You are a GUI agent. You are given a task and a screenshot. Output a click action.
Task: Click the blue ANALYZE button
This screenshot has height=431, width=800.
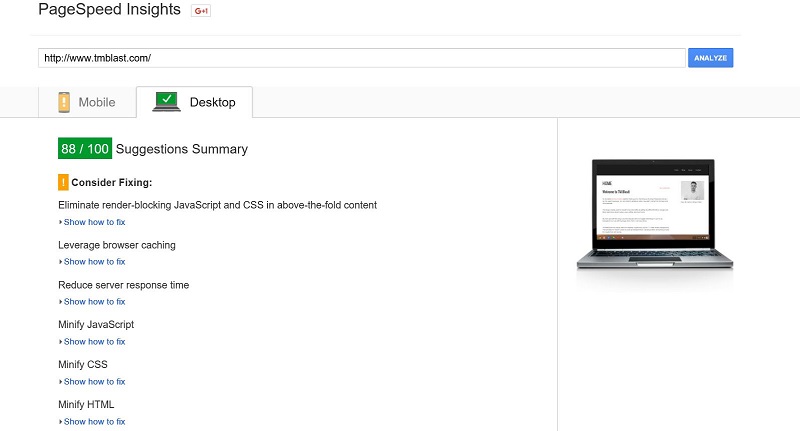[710, 58]
